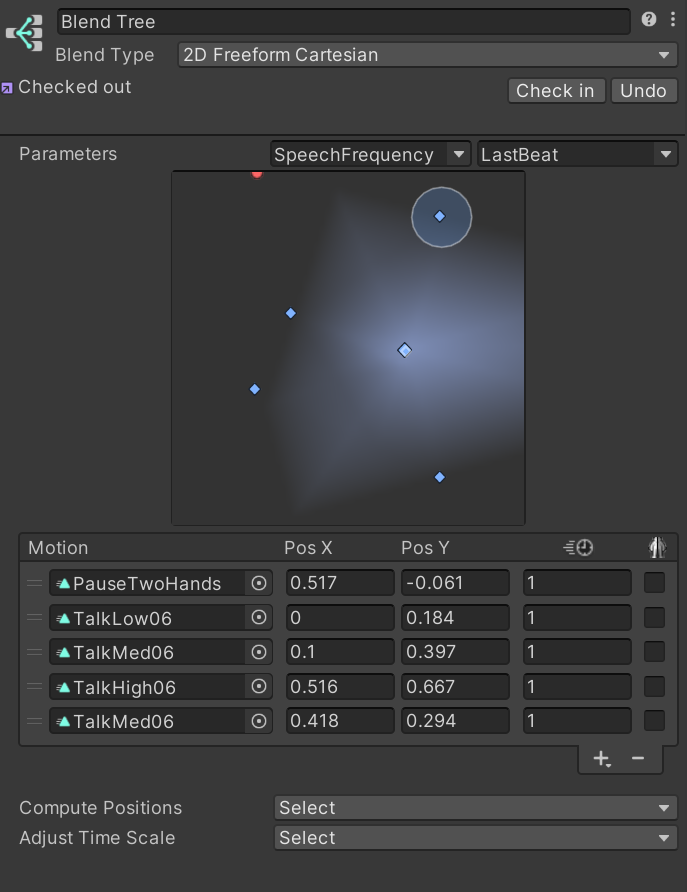This screenshot has width=687, height=892.
Task: Open the LastBeat parameter dropdown
Action: (x=578, y=154)
